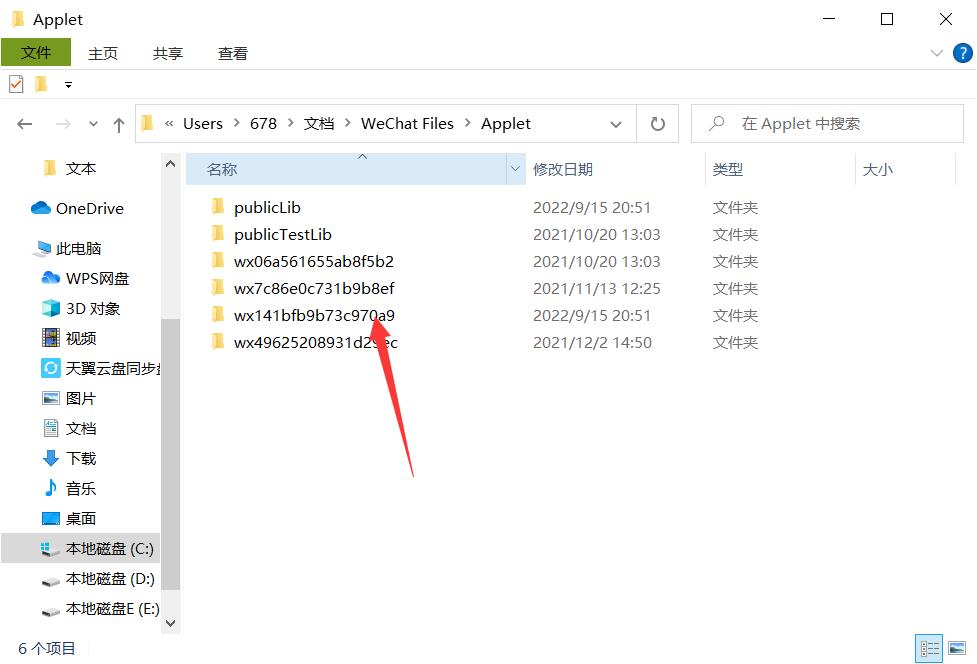Open the 图片 folder in navigation pane
Viewport: 977px width, 664px height.
(81, 399)
